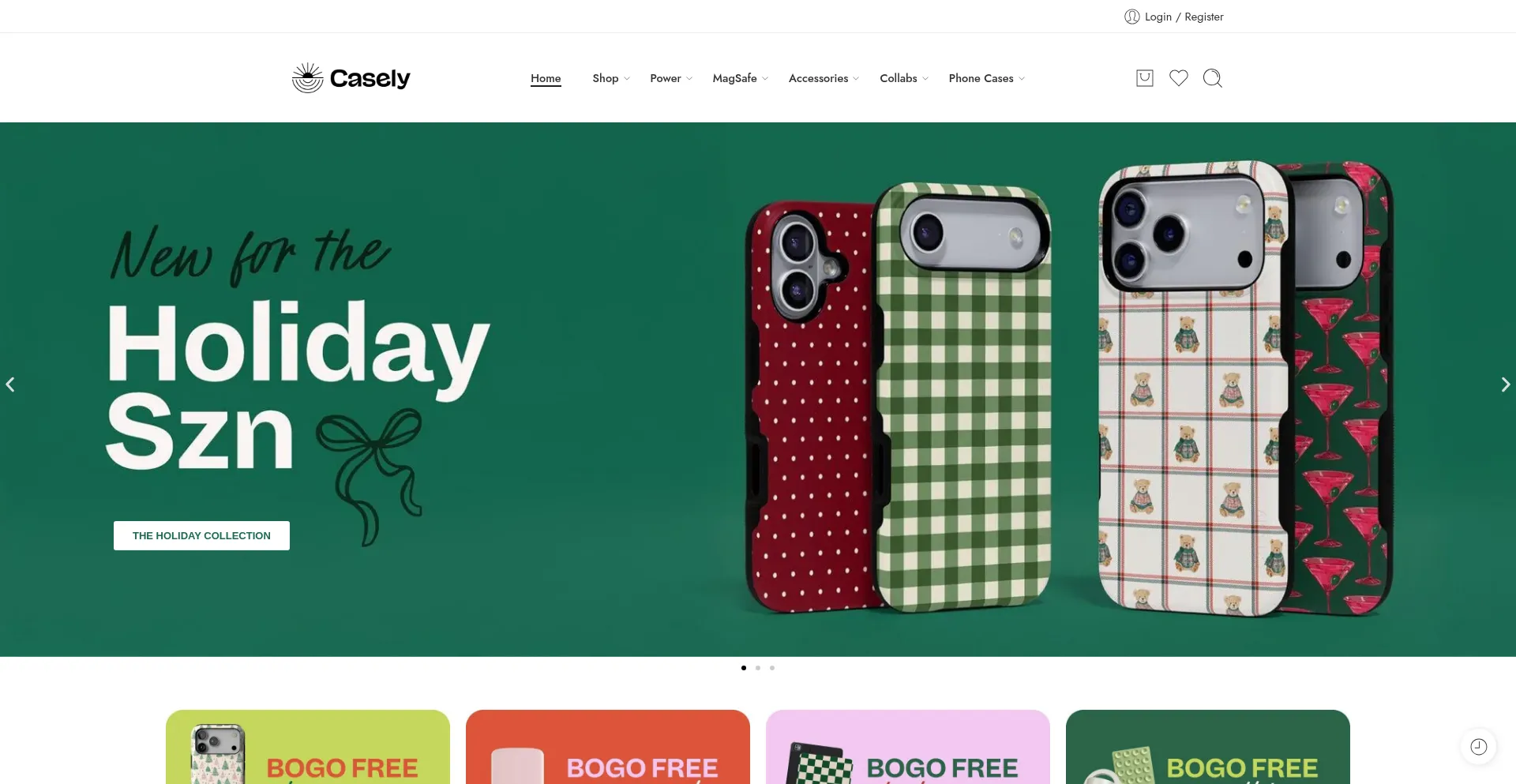Open the Collabs menu item
The height and width of the screenshot is (784, 1516).
pyautogui.click(x=904, y=78)
